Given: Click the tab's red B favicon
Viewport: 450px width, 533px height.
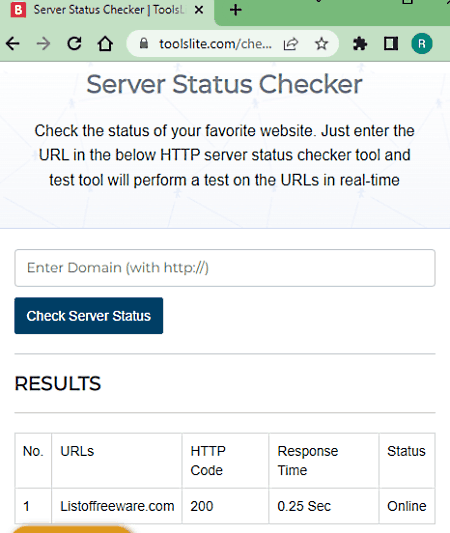Looking at the screenshot, I should point(18,10).
